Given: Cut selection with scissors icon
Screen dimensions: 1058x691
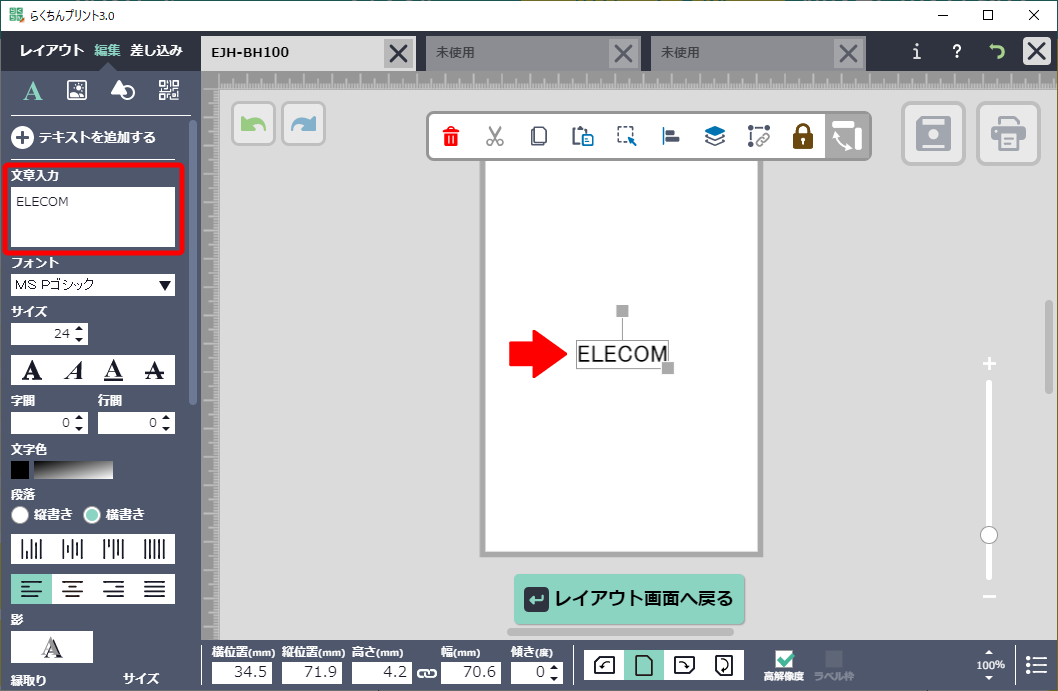Looking at the screenshot, I should pyautogui.click(x=495, y=136).
